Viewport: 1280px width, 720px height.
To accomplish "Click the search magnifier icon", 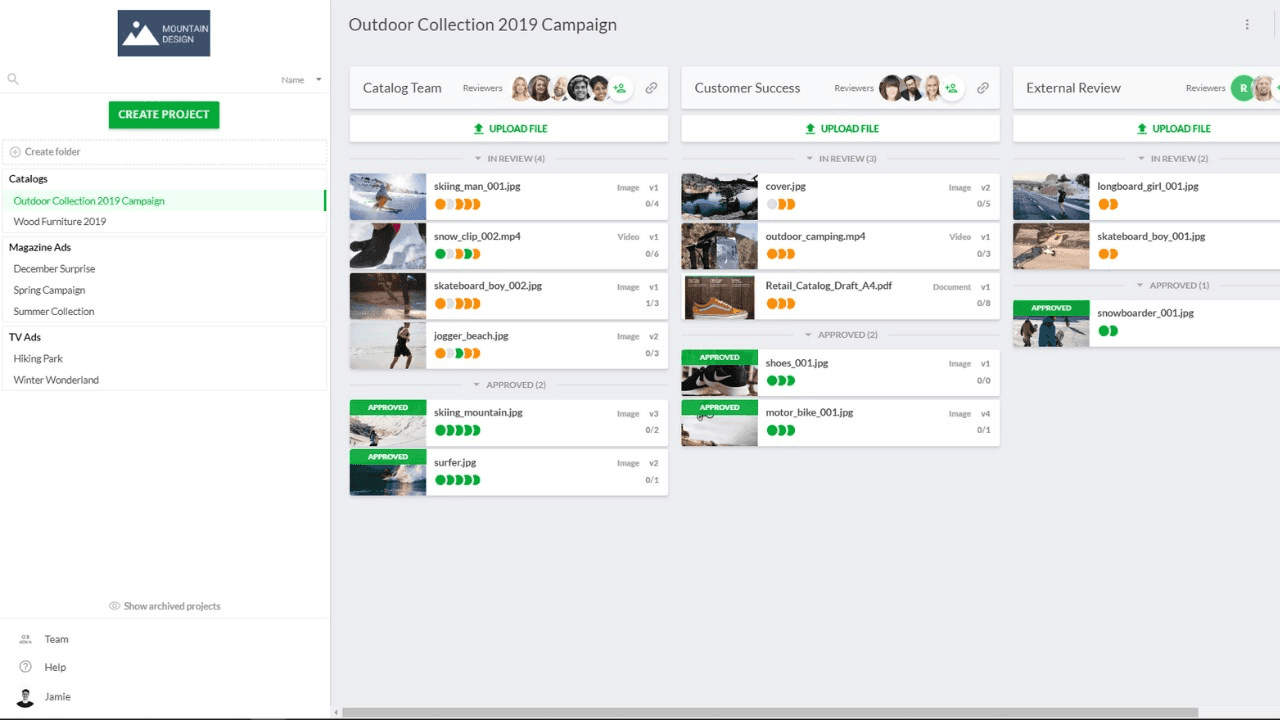I will [13, 79].
